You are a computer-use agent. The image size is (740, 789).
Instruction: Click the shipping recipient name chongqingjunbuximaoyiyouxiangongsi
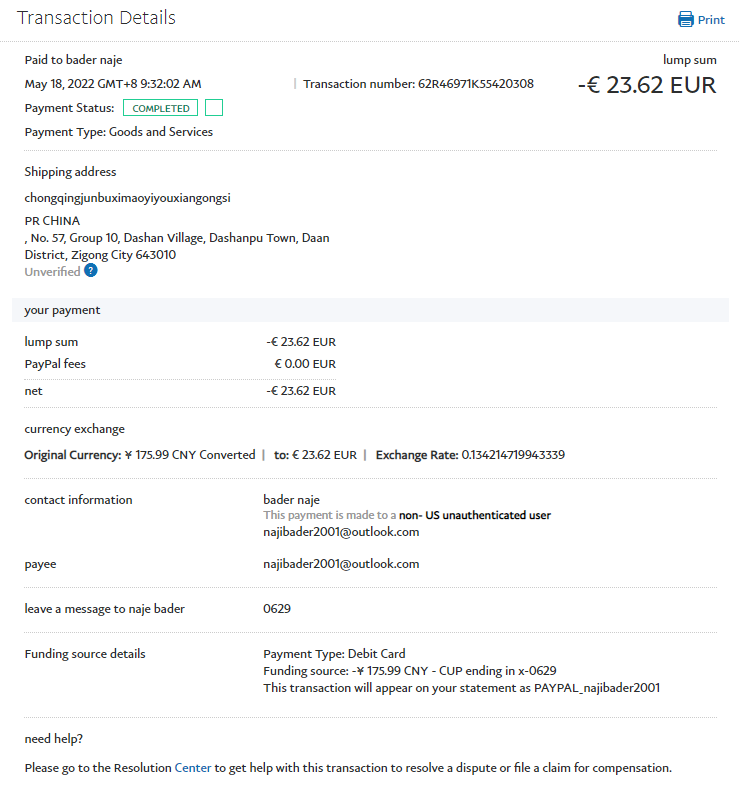coord(127,198)
